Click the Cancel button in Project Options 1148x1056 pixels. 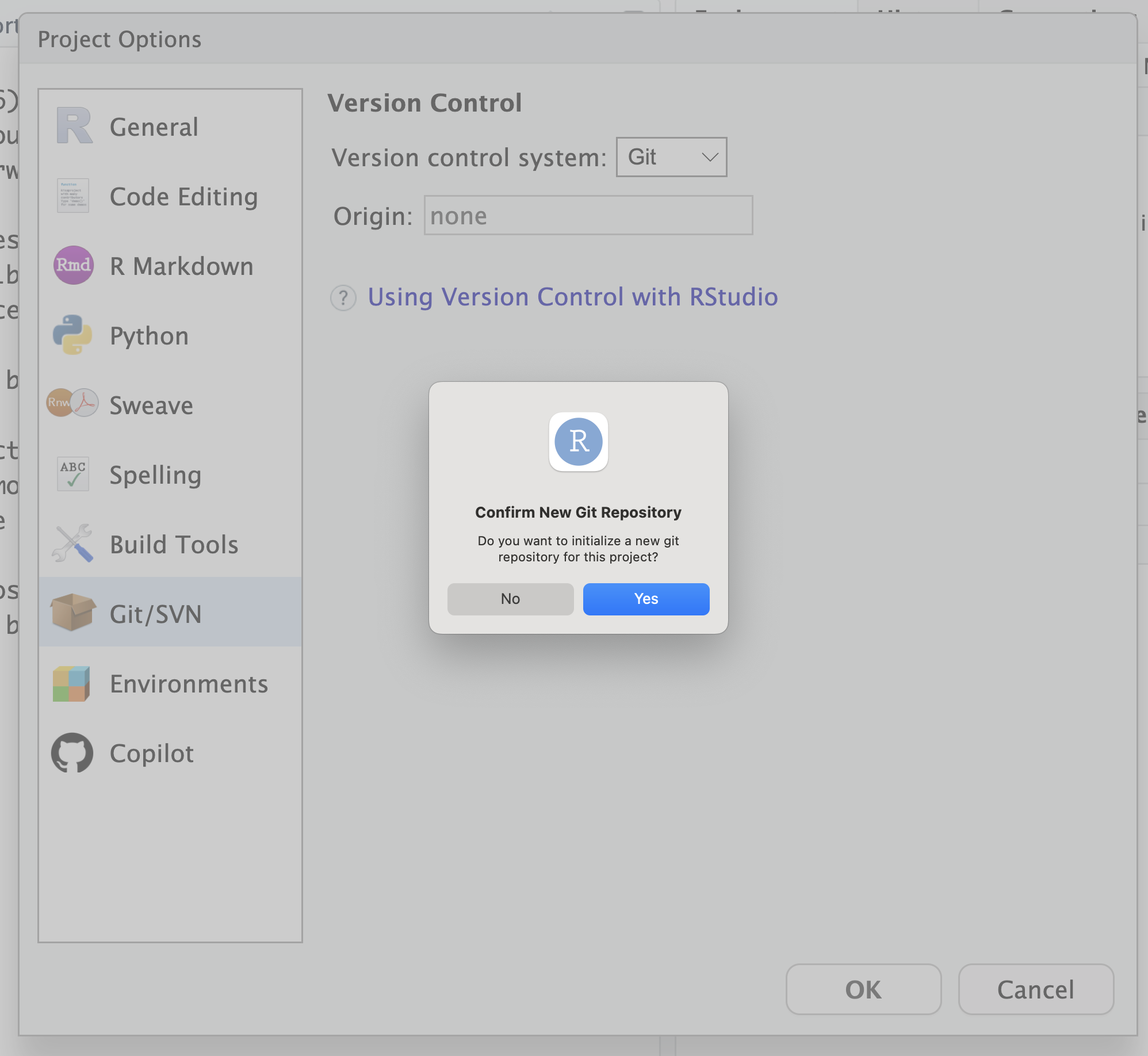click(x=1036, y=989)
